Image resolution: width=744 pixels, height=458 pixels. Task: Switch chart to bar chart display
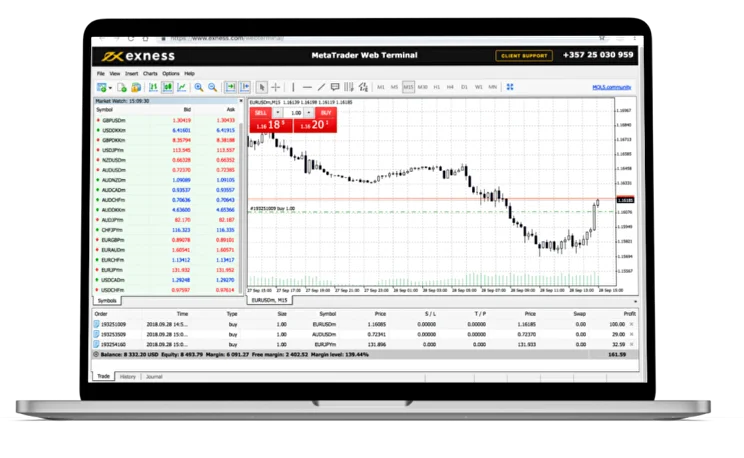pyautogui.click(x=153, y=87)
